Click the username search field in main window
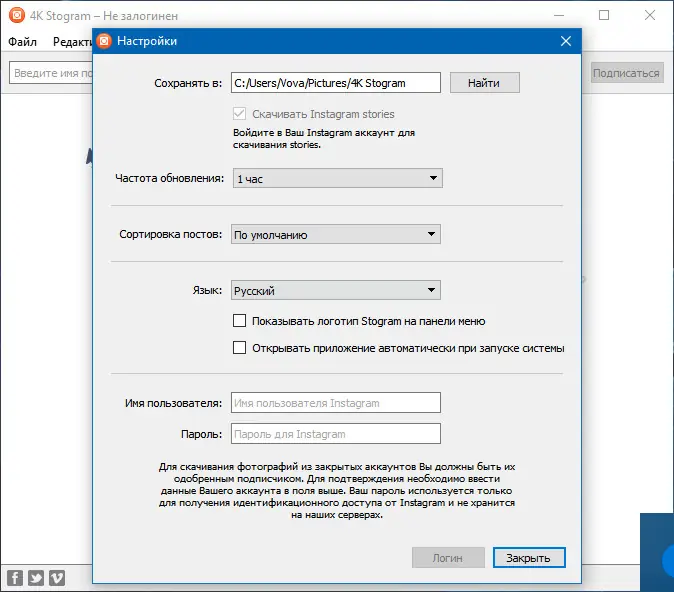Image resolution: width=674 pixels, height=592 pixels. [x=51, y=73]
